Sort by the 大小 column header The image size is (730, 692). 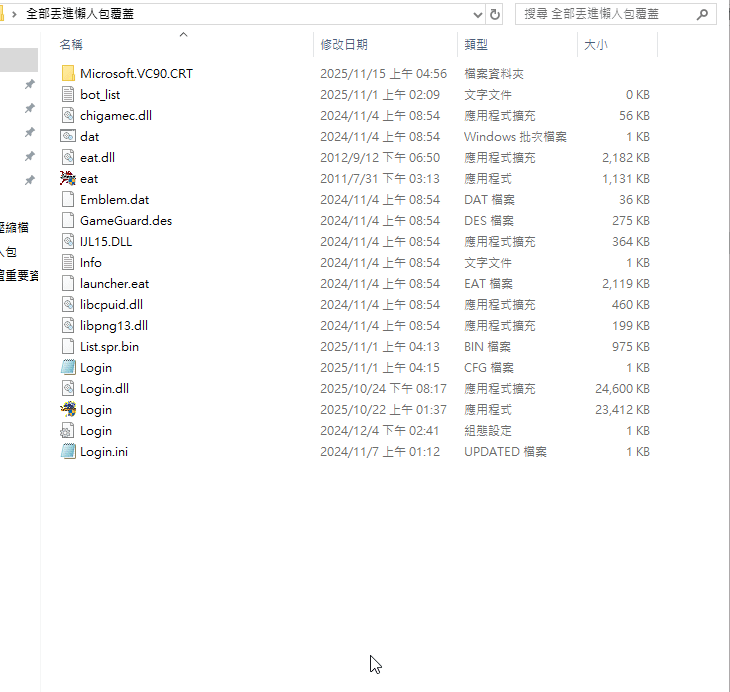[596, 45]
